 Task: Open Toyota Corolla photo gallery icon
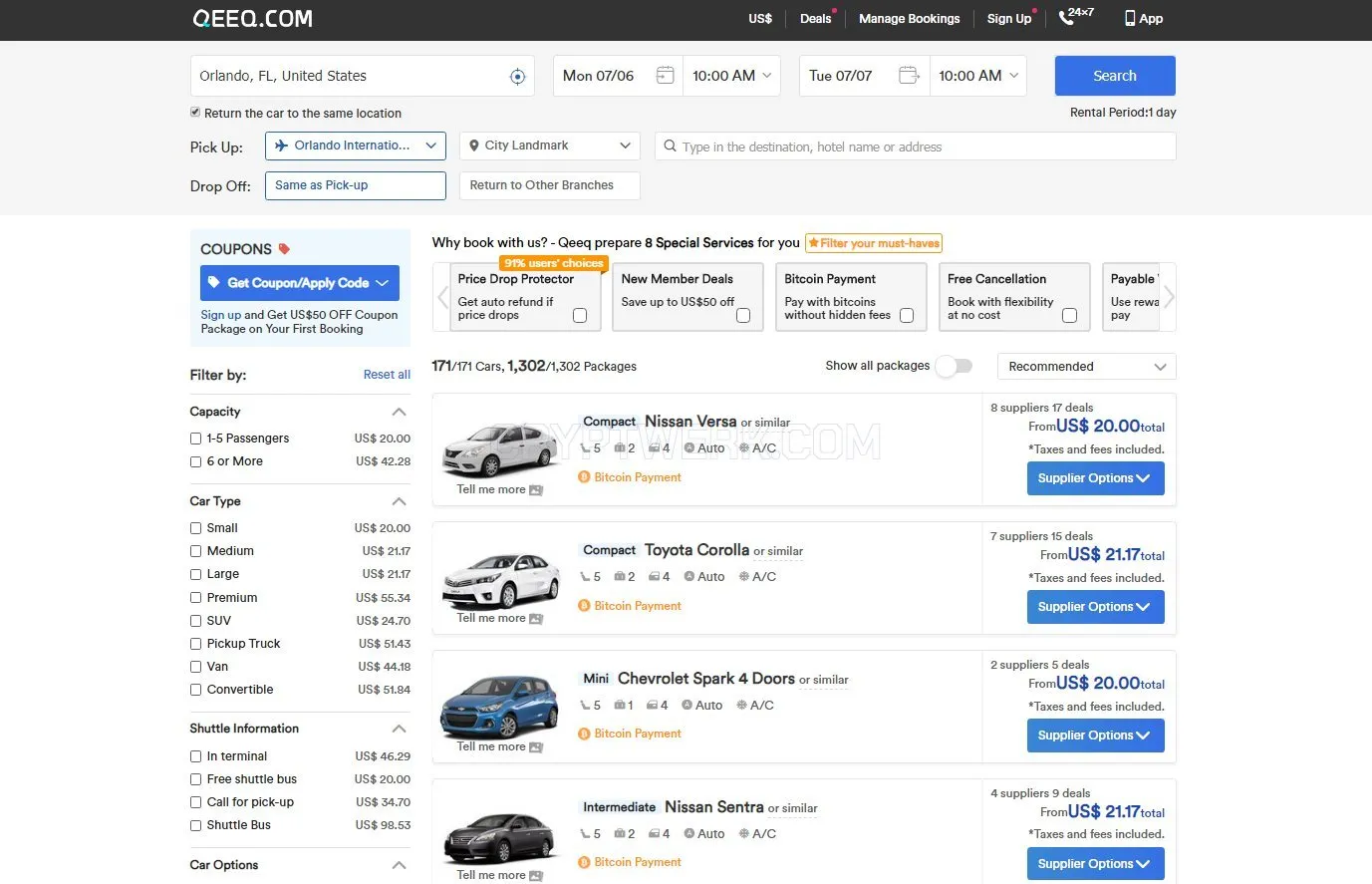point(536,619)
